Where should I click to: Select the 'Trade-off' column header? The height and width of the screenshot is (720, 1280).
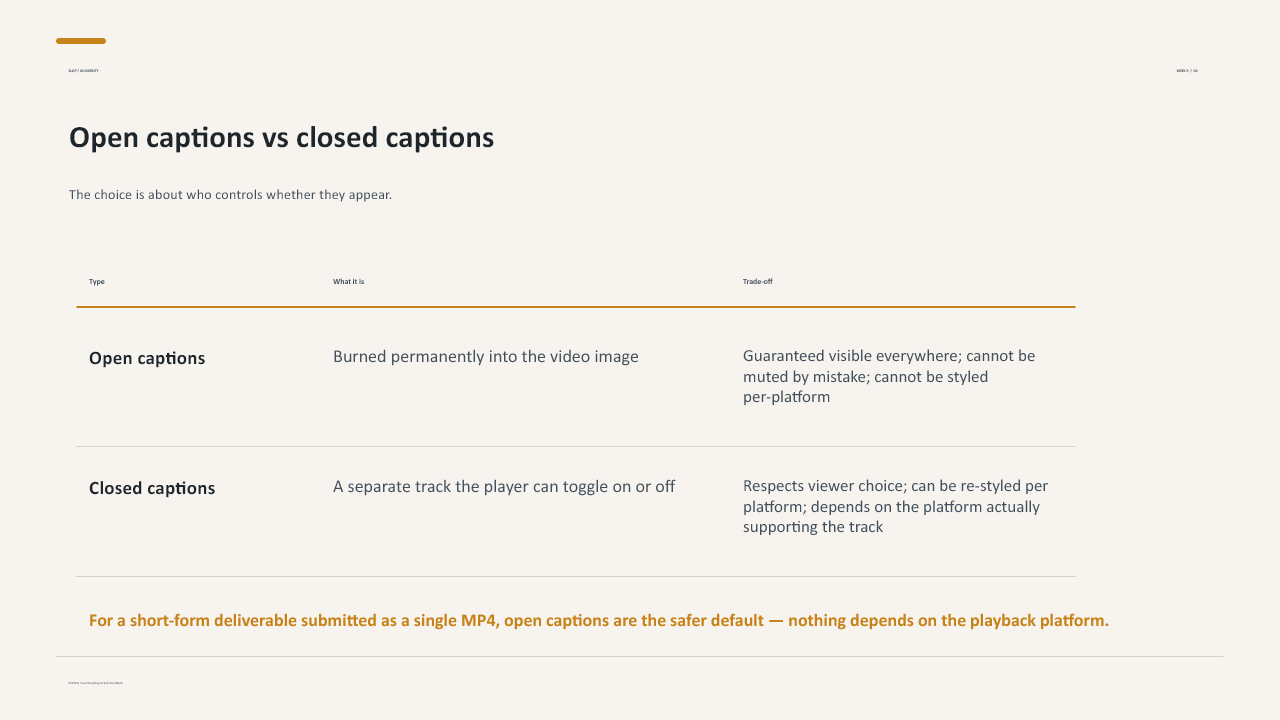coord(757,282)
